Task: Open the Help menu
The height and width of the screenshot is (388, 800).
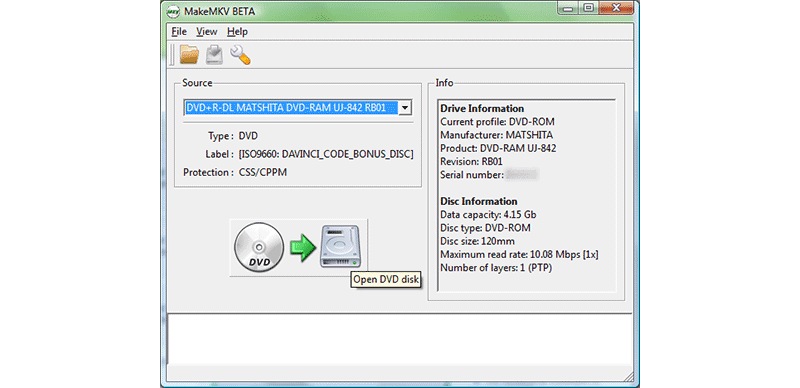Action: pos(237,32)
